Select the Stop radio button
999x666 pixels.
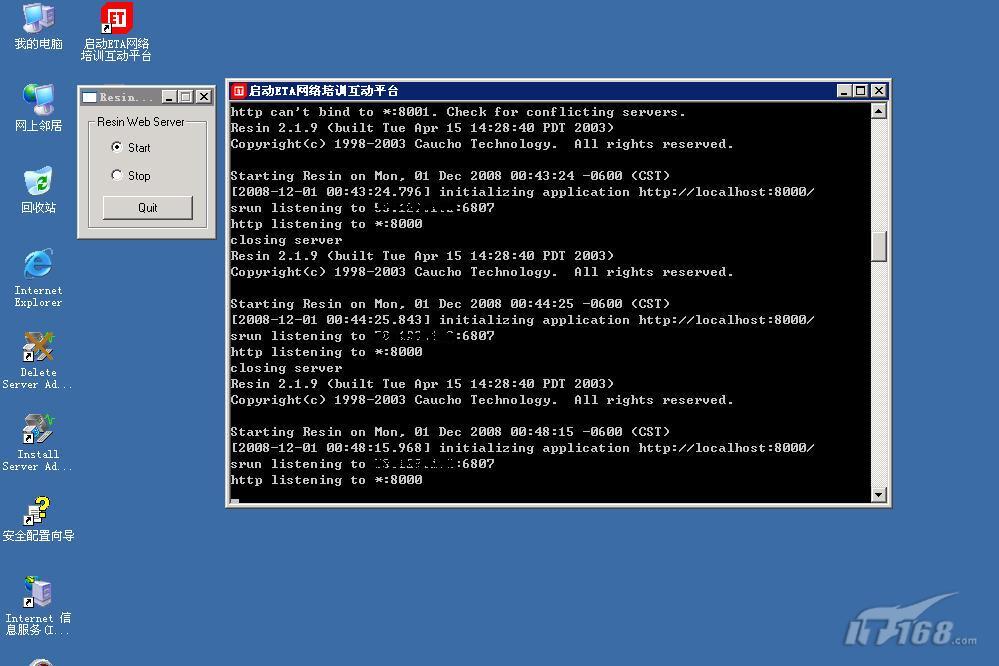point(117,175)
